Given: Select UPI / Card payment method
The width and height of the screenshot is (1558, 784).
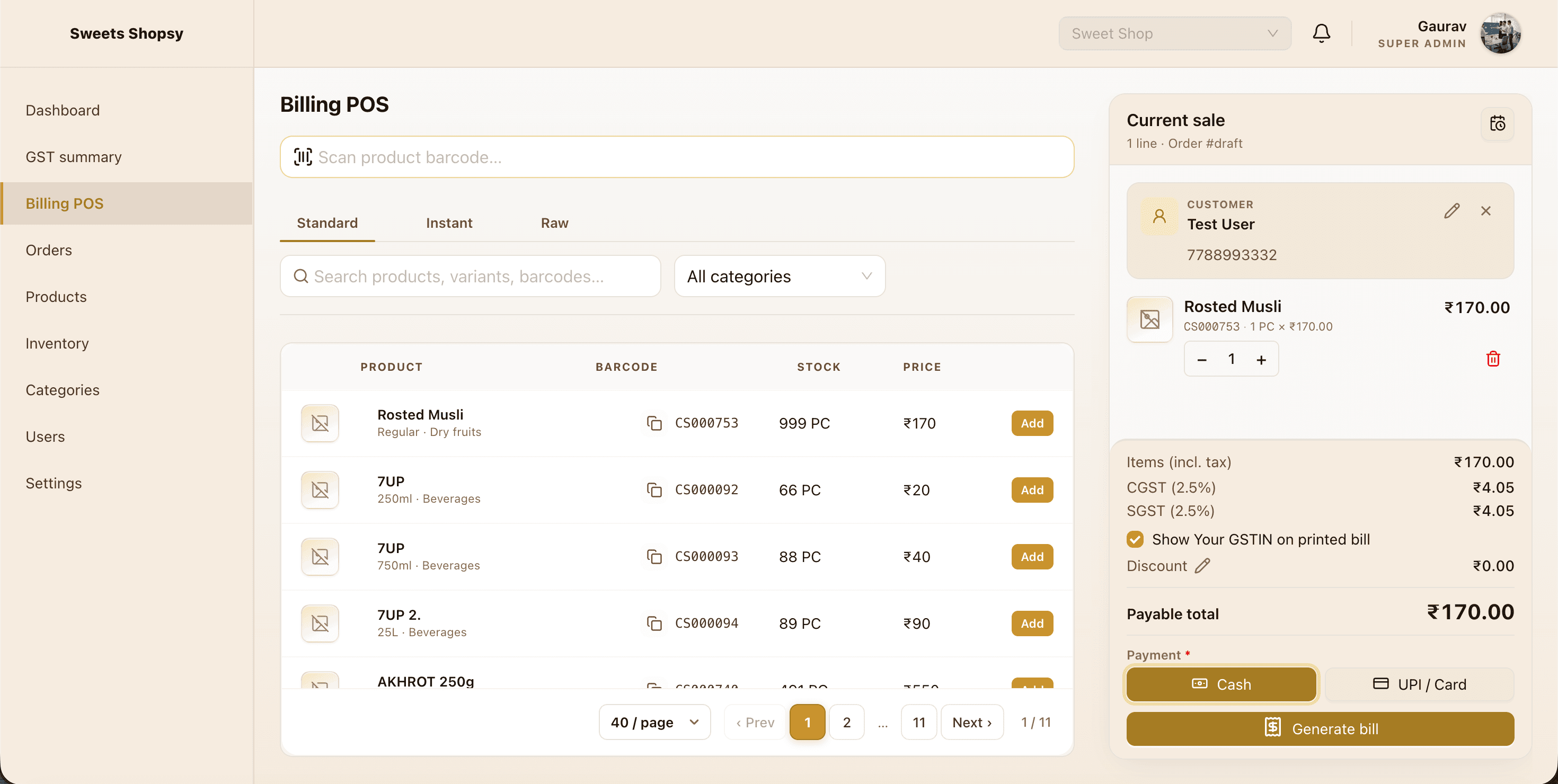Looking at the screenshot, I should click(1419, 684).
